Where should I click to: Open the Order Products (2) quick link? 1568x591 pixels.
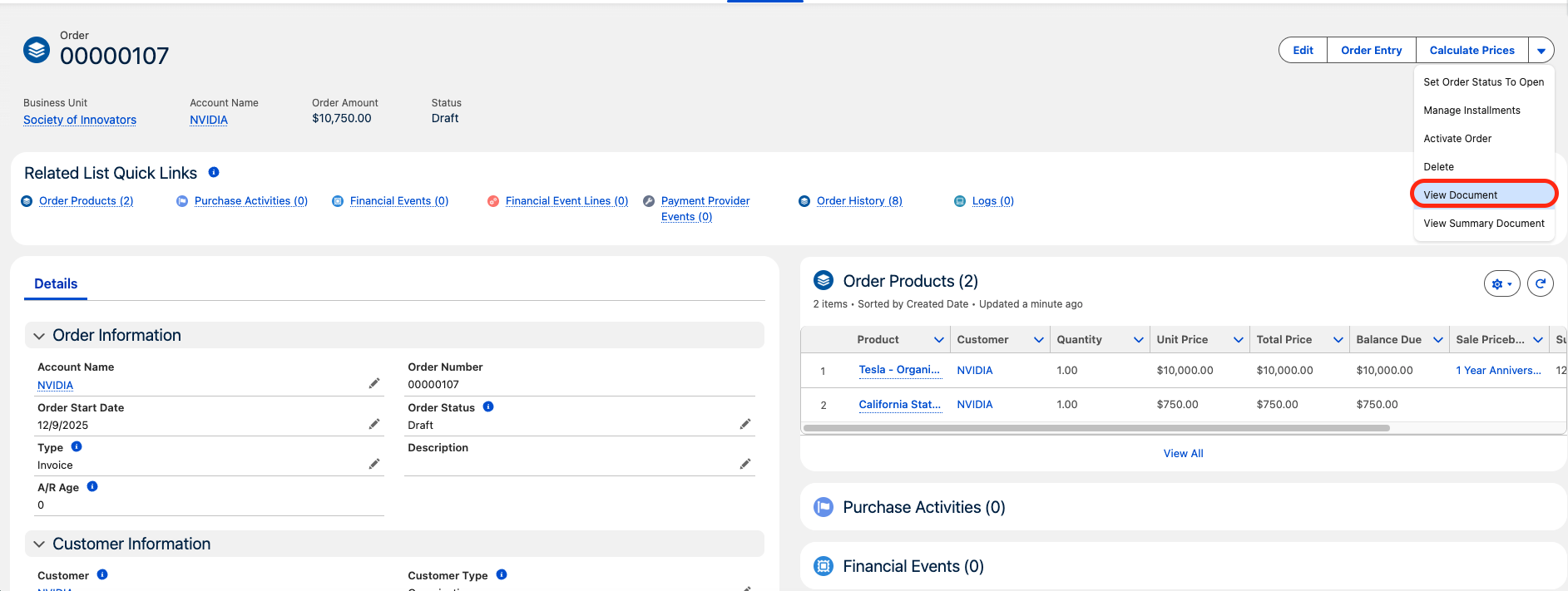86,201
